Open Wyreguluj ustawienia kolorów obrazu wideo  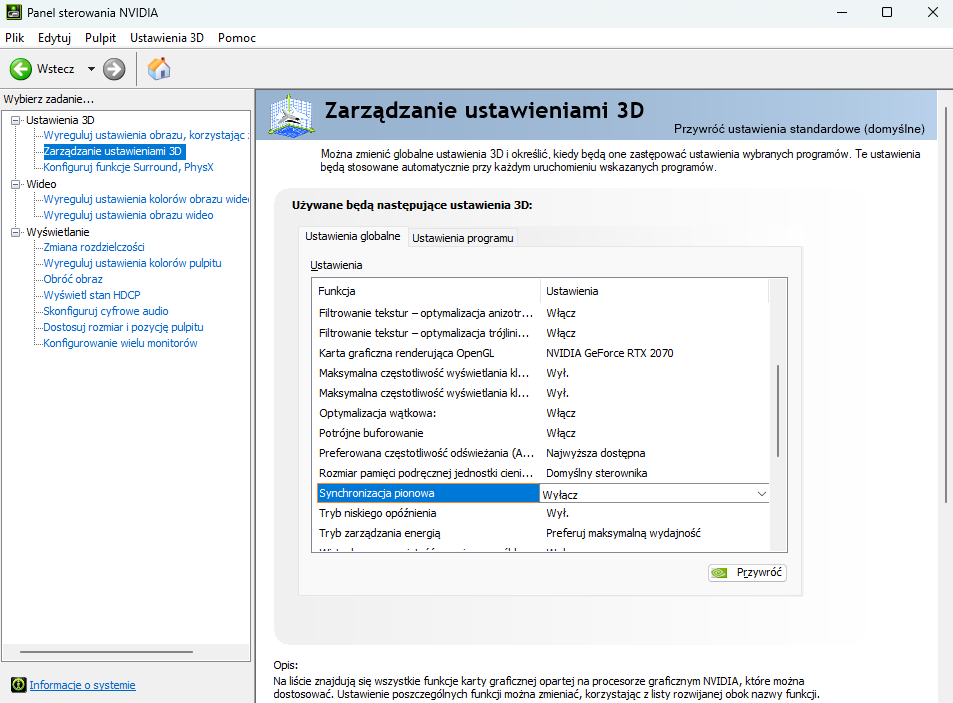(x=146, y=199)
